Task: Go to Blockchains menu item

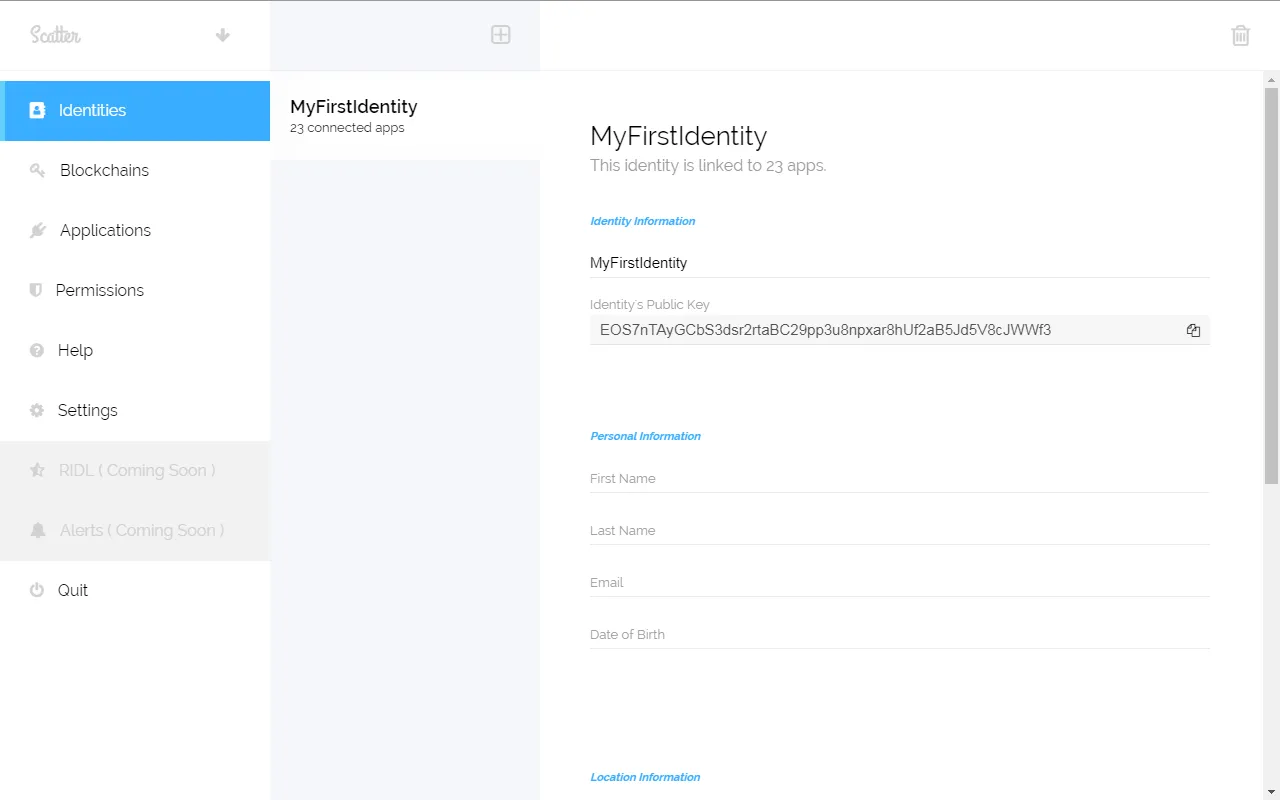Action: 135,171
